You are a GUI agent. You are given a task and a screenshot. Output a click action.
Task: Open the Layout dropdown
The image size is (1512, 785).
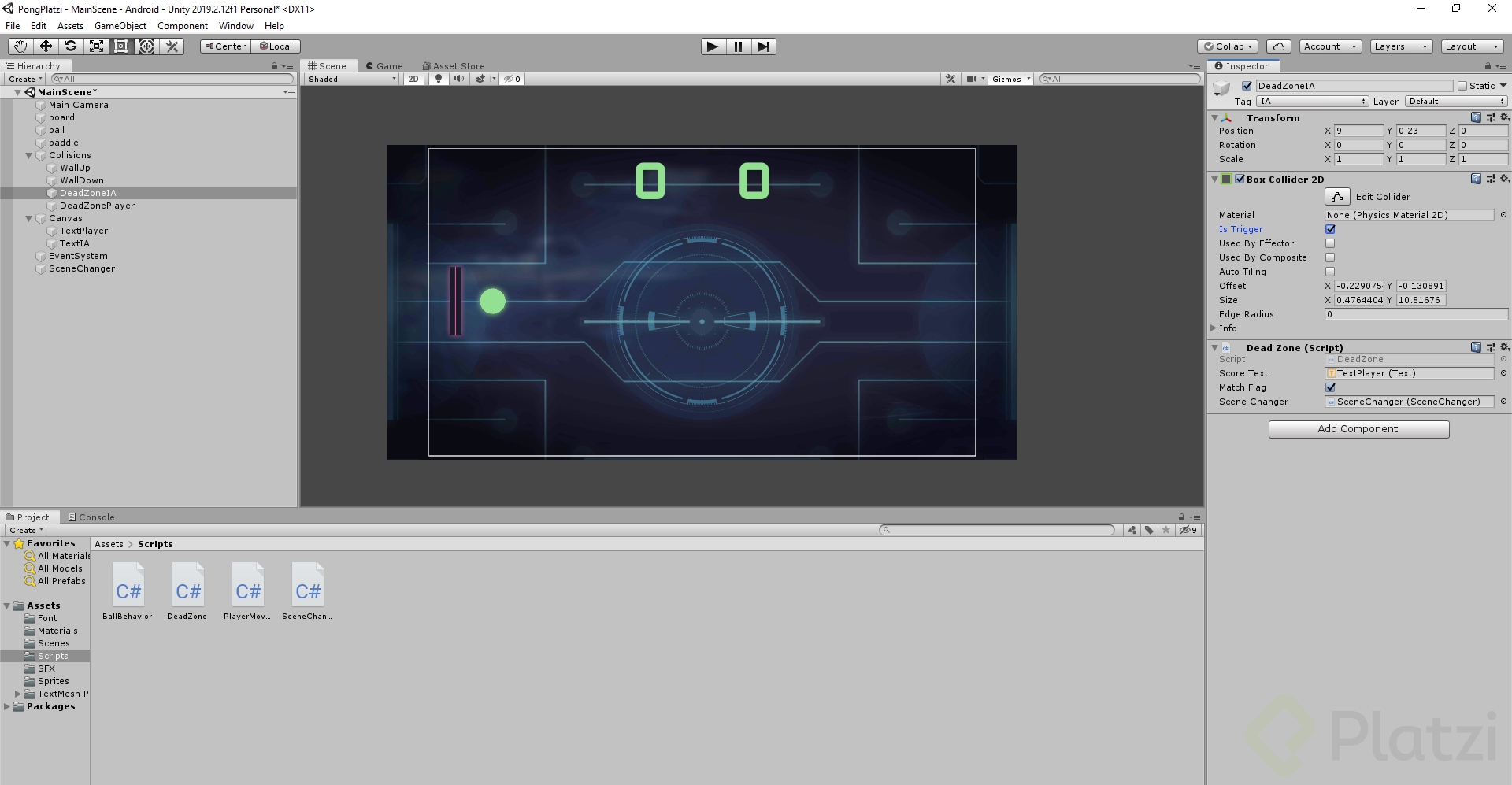click(1471, 46)
